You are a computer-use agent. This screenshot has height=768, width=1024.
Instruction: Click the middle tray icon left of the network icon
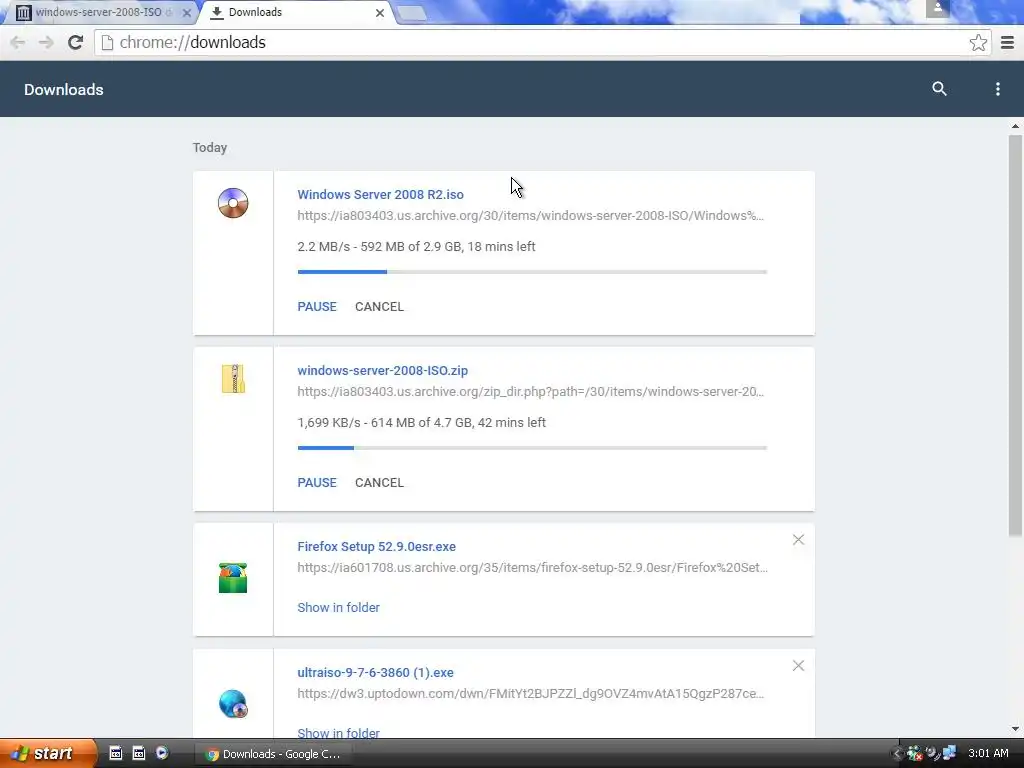pos(932,753)
